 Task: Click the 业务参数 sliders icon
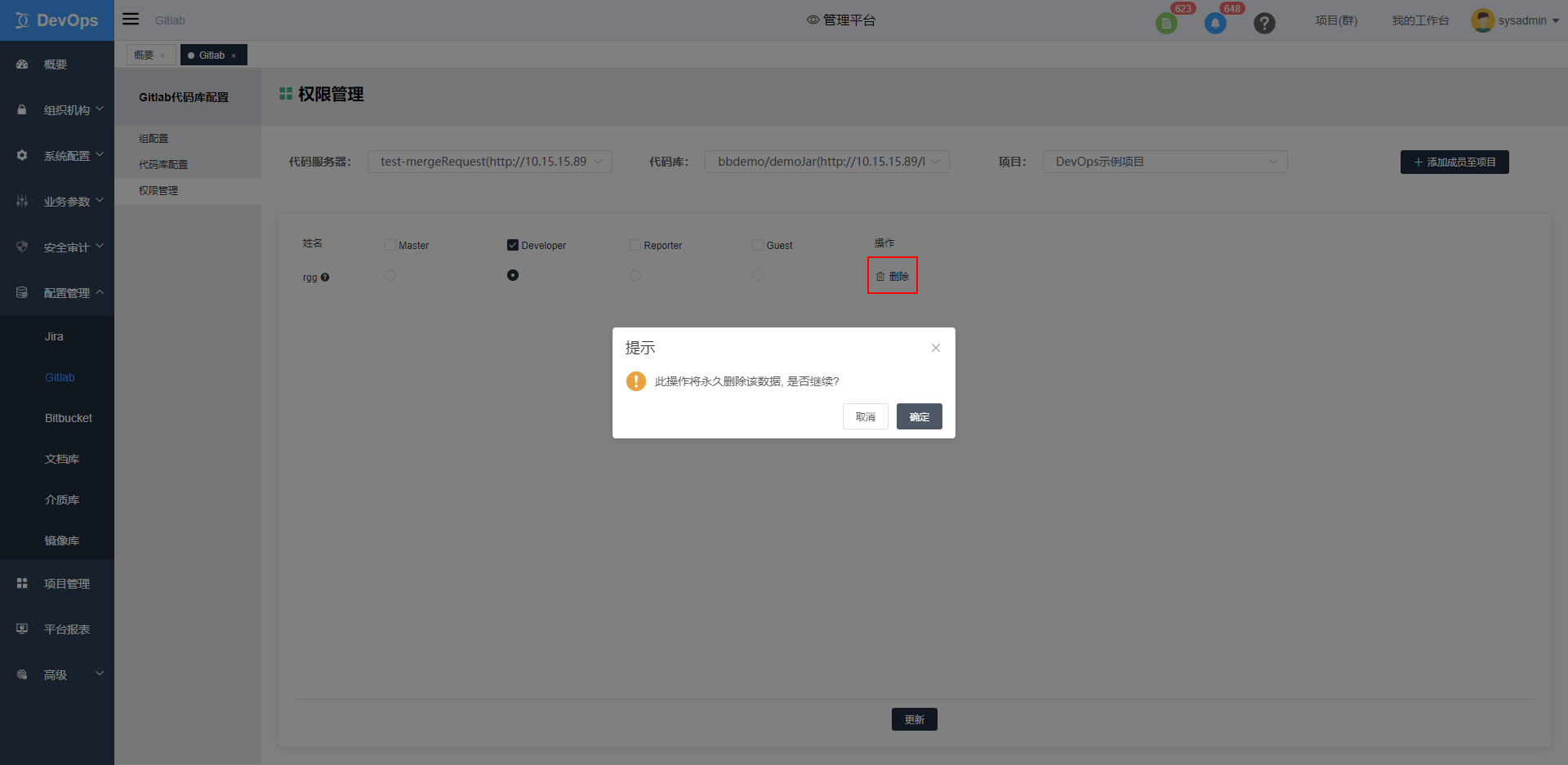22,201
